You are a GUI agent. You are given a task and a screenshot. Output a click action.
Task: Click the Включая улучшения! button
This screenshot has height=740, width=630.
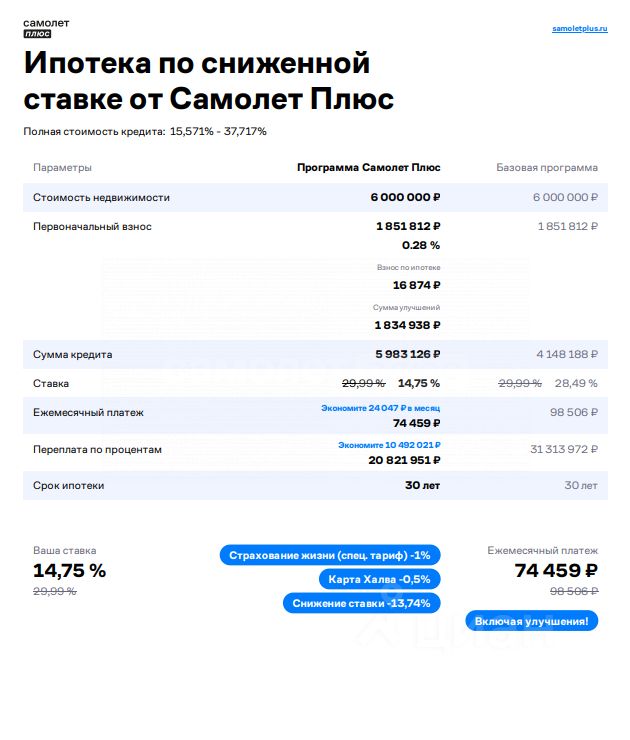(x=531, y=621)
